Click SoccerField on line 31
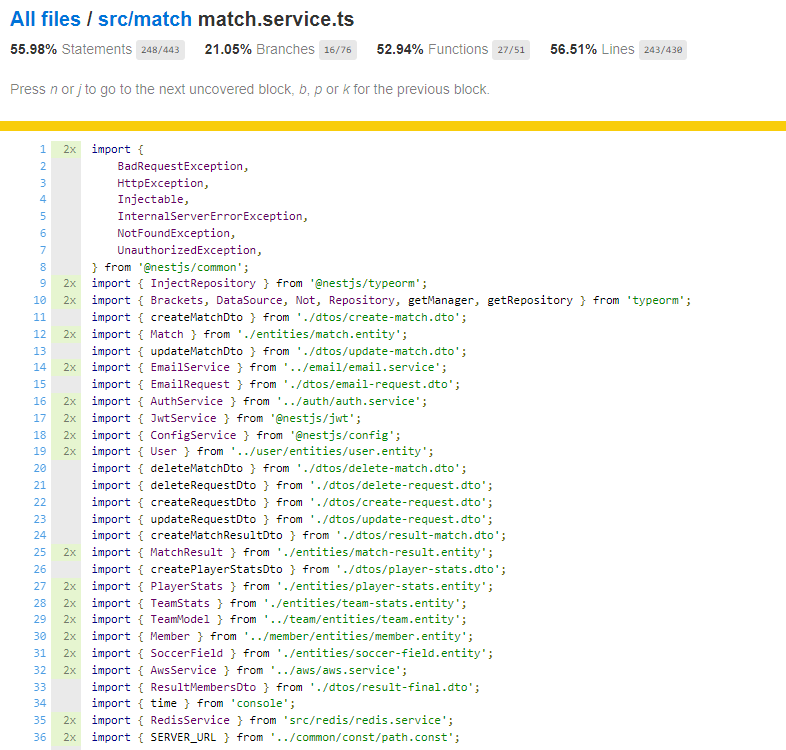The width and height of the screenshot is (786, 750). tap(186, 654)
